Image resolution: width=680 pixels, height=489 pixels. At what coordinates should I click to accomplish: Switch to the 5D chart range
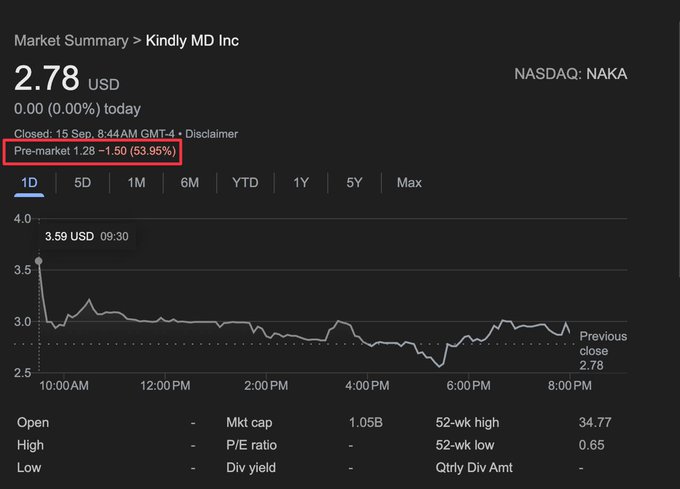coord(82,183)
